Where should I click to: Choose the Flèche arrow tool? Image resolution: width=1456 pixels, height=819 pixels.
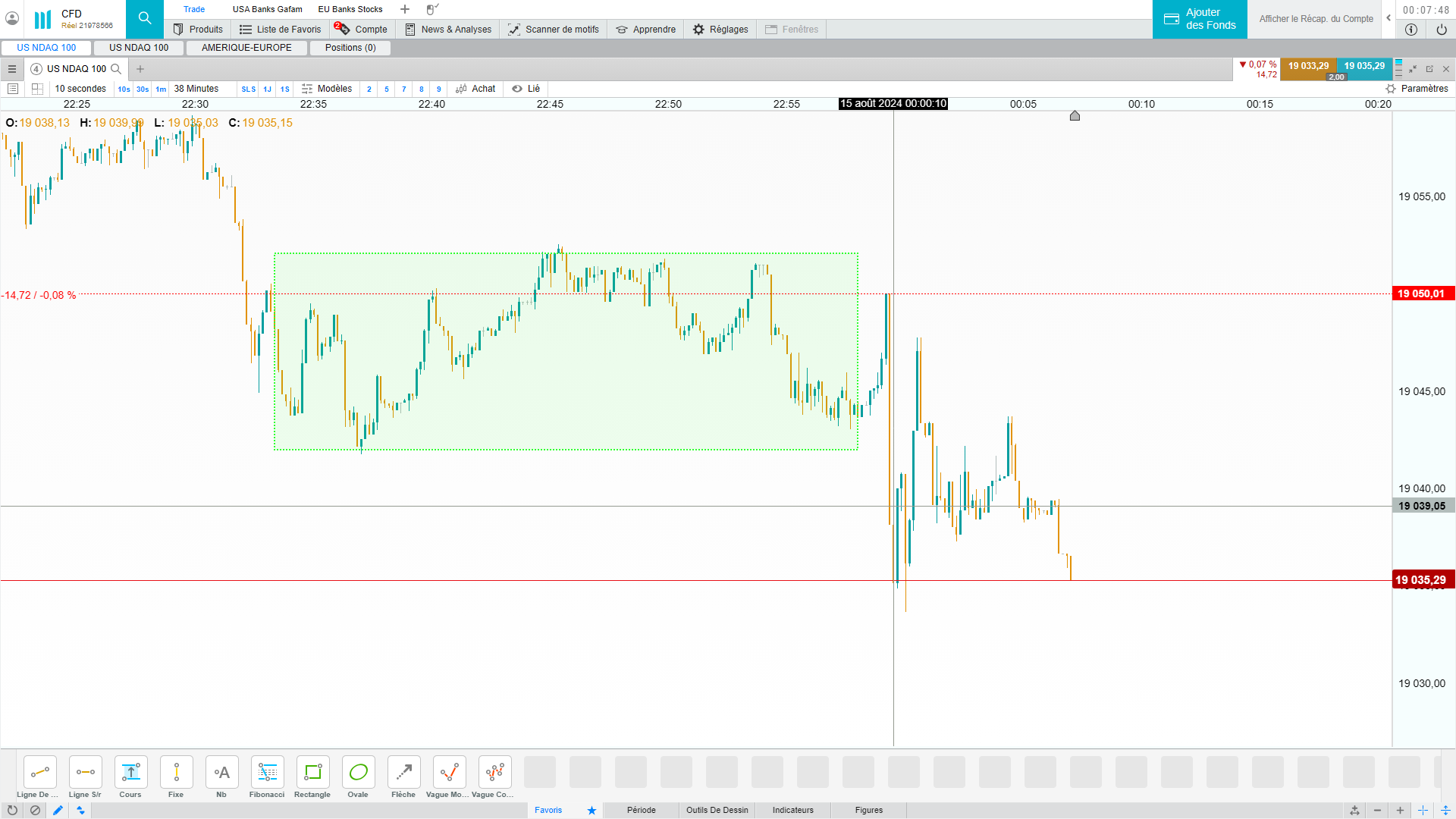pyautogui.click(x=403, y=773)
